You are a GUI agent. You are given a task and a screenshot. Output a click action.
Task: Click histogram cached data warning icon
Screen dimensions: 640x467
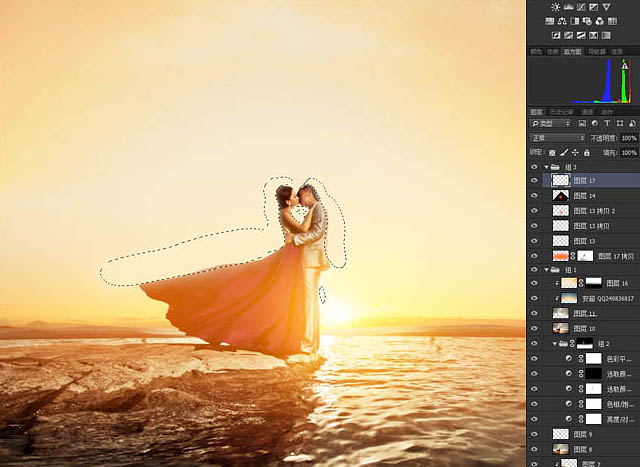(x=624, y=65)
